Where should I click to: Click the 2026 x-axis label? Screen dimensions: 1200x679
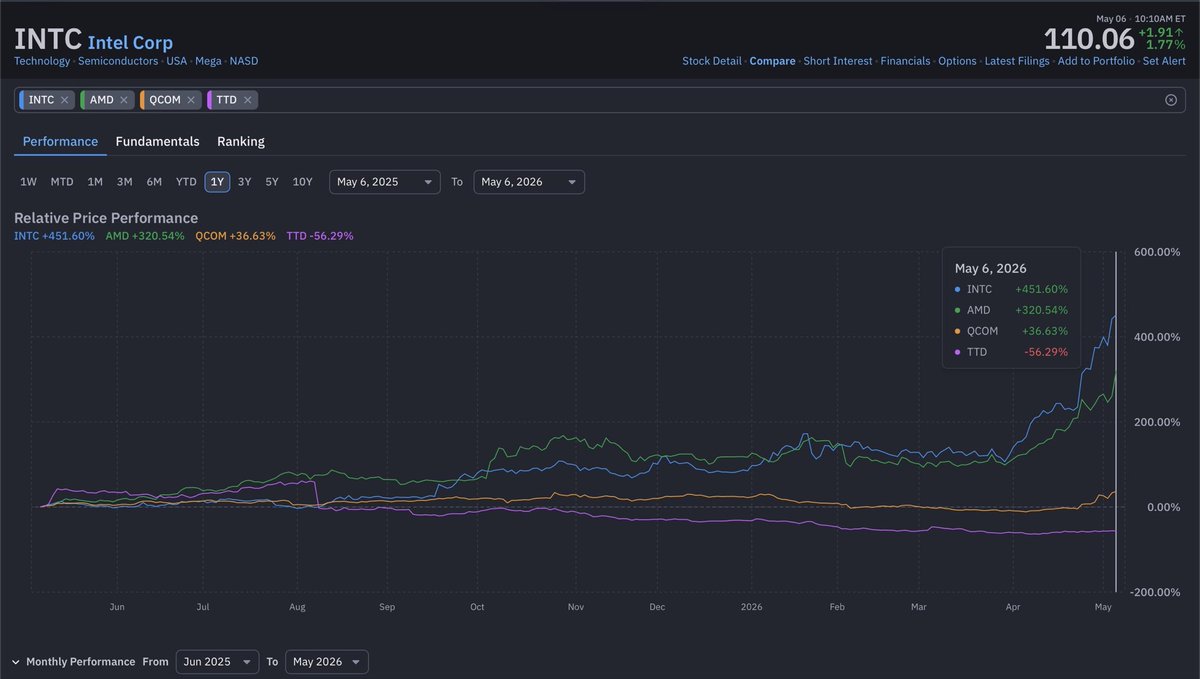coord(752,607)
